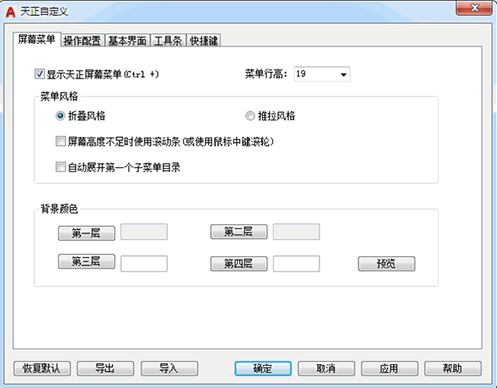Screen dimensions: 497x388
Task: Click the 第一层 button
Action: [x=87, y=233]
